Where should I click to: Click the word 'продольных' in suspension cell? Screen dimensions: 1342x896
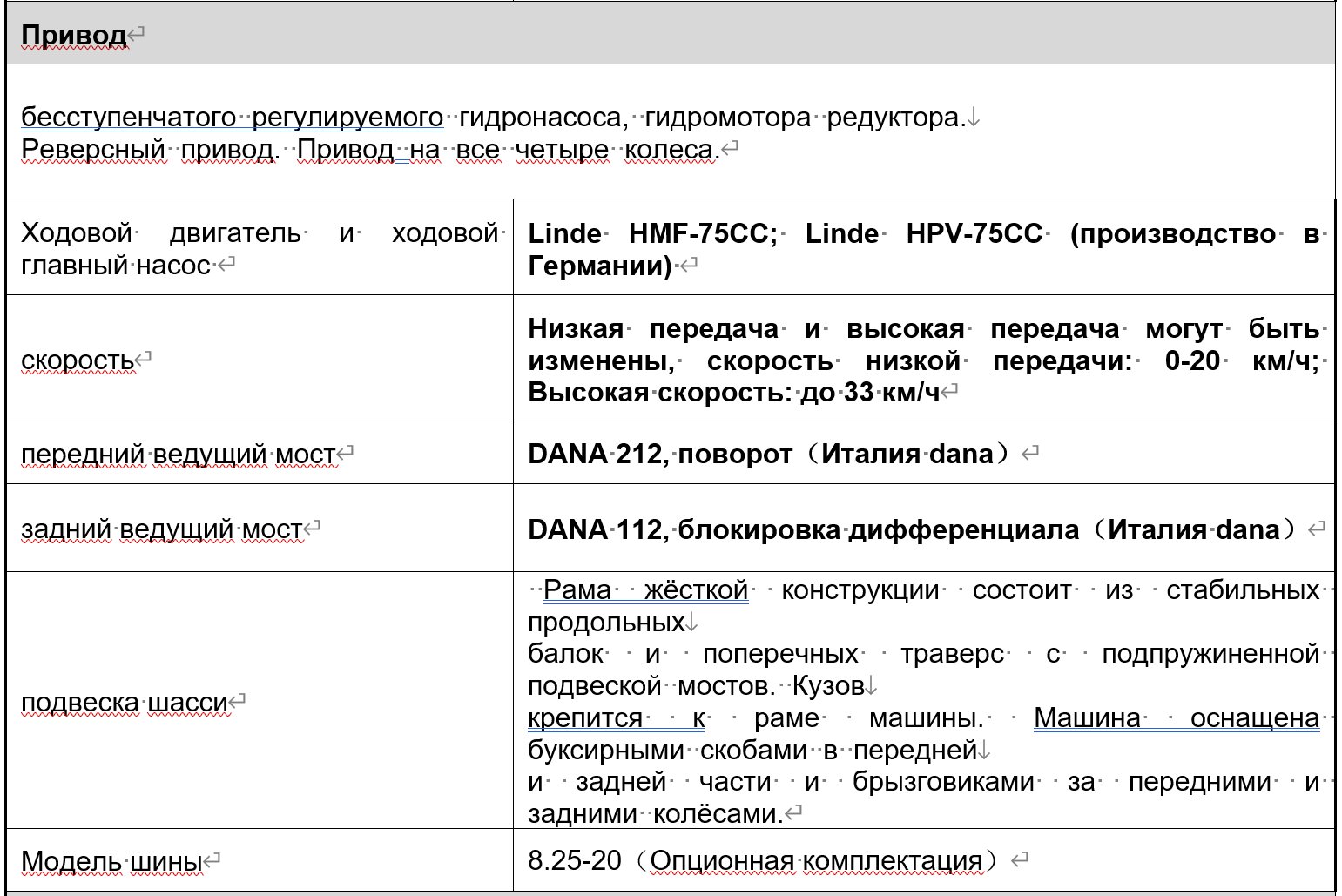(x=605, y=623)
